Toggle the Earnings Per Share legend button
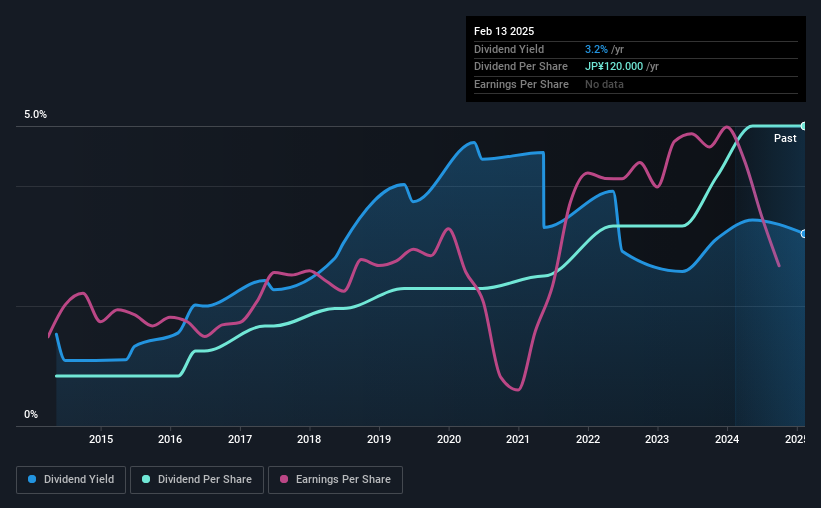 click(x=335, y=480)
